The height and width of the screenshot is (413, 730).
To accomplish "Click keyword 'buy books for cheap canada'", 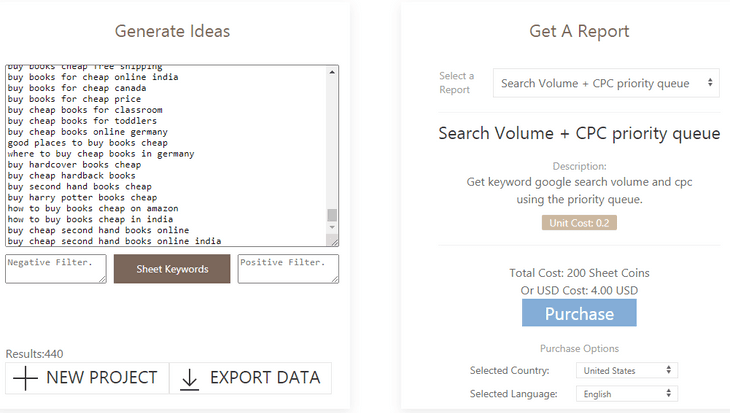I will tap(77, 88).
